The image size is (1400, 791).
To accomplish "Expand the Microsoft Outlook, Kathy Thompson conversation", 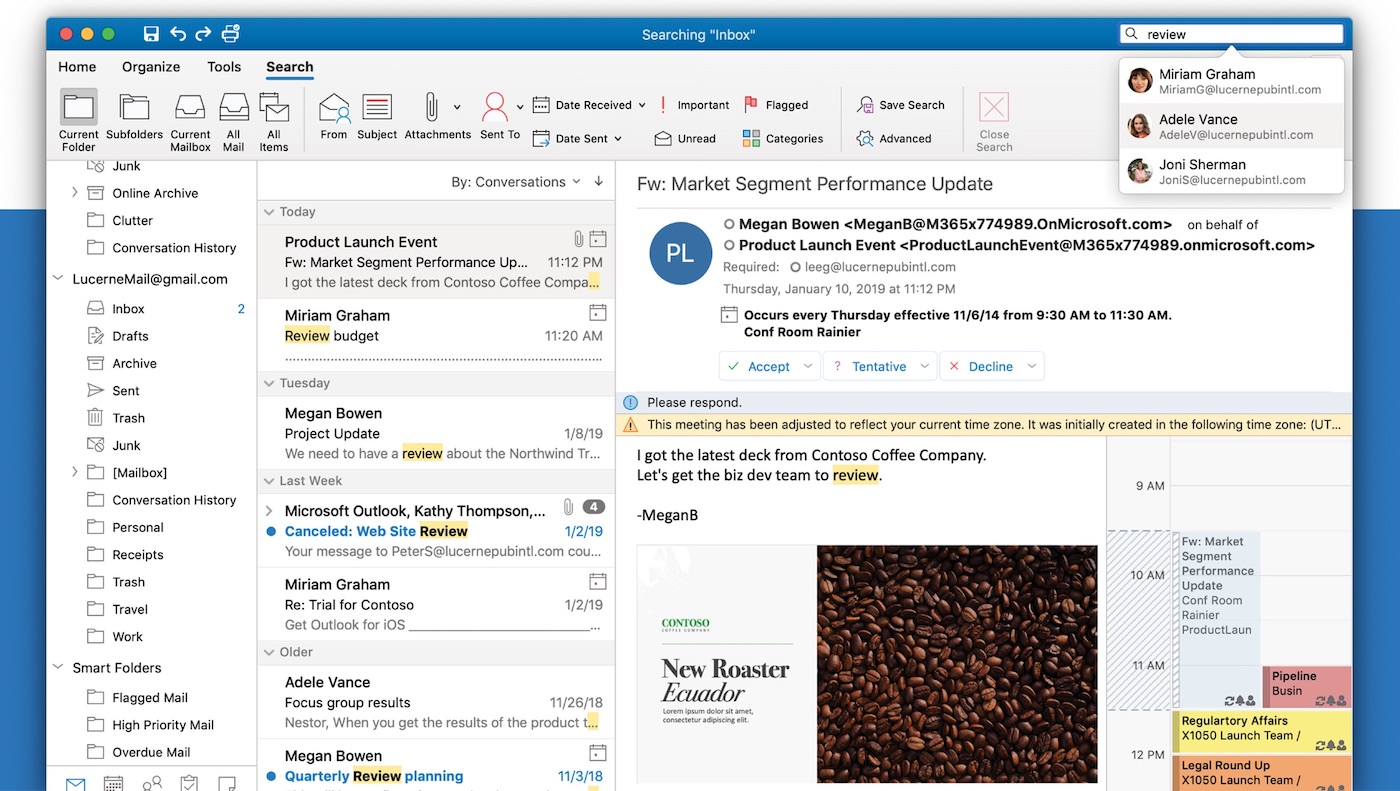I will 269,511.
